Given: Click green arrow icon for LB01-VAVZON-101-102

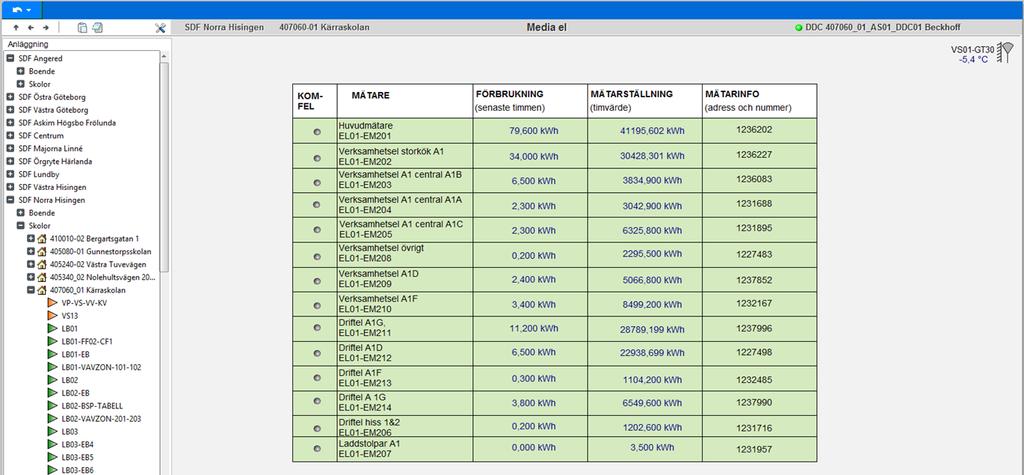Looking at the screenshot, I should coord(52,367).
